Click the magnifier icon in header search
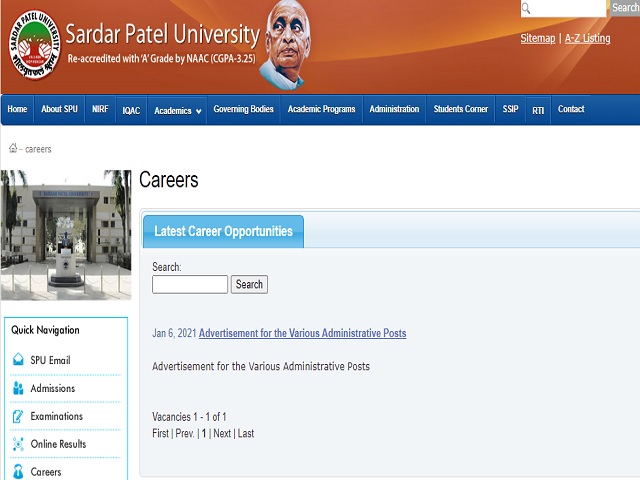 tap(526, 8)
